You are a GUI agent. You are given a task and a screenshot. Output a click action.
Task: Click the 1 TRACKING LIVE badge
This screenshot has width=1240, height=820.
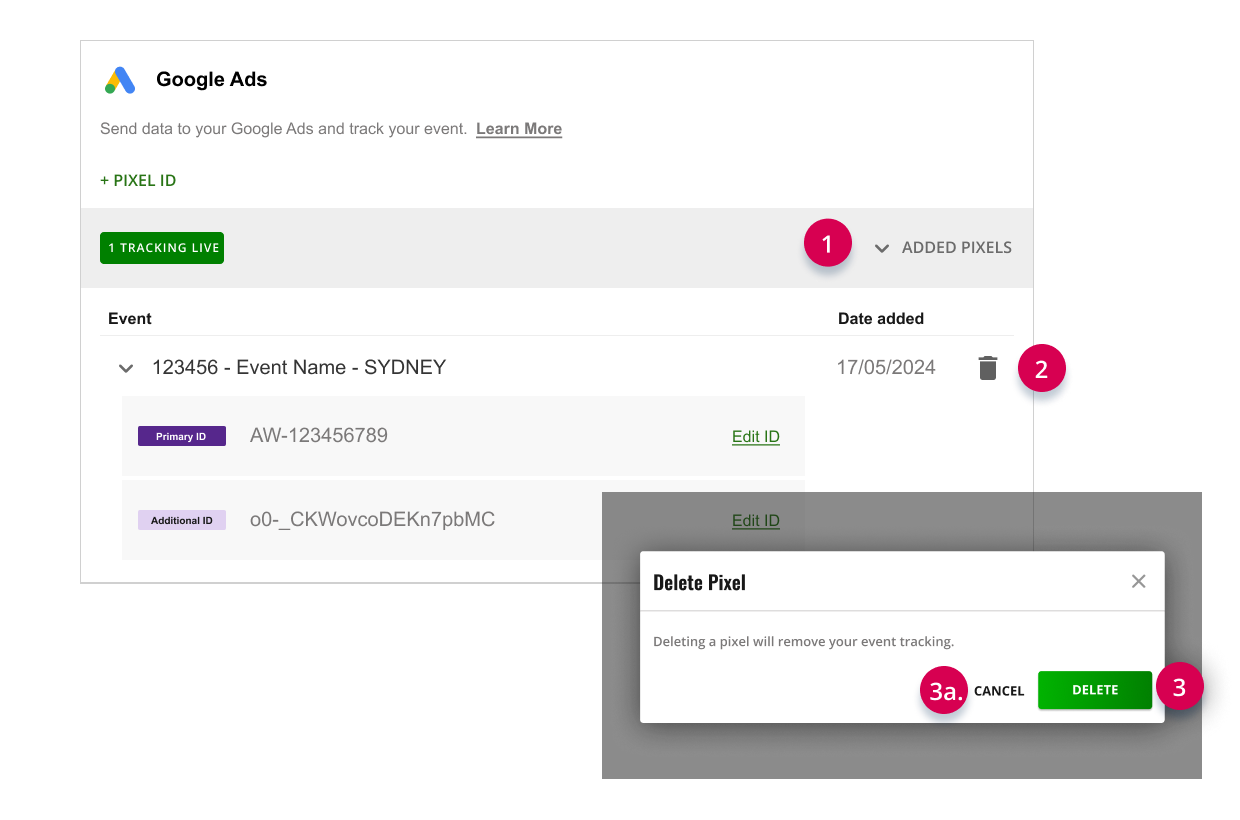(162, 248)
